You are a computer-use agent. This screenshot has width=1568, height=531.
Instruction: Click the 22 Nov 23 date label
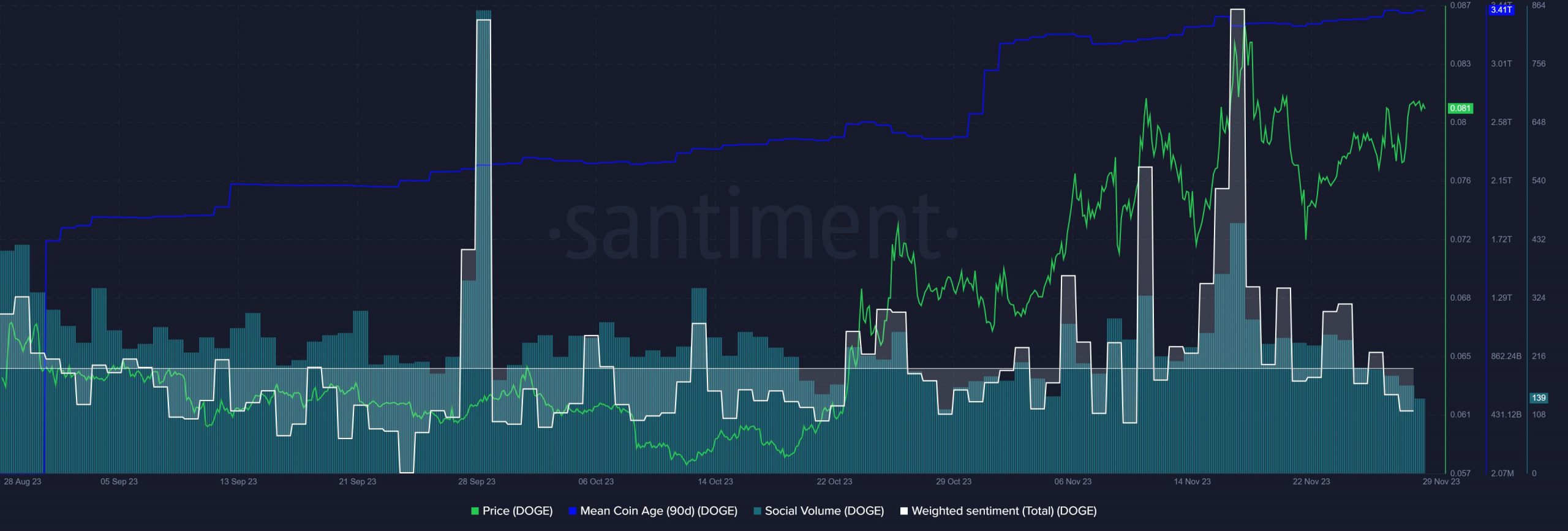pyautogui.click(x=1311, y=481)
